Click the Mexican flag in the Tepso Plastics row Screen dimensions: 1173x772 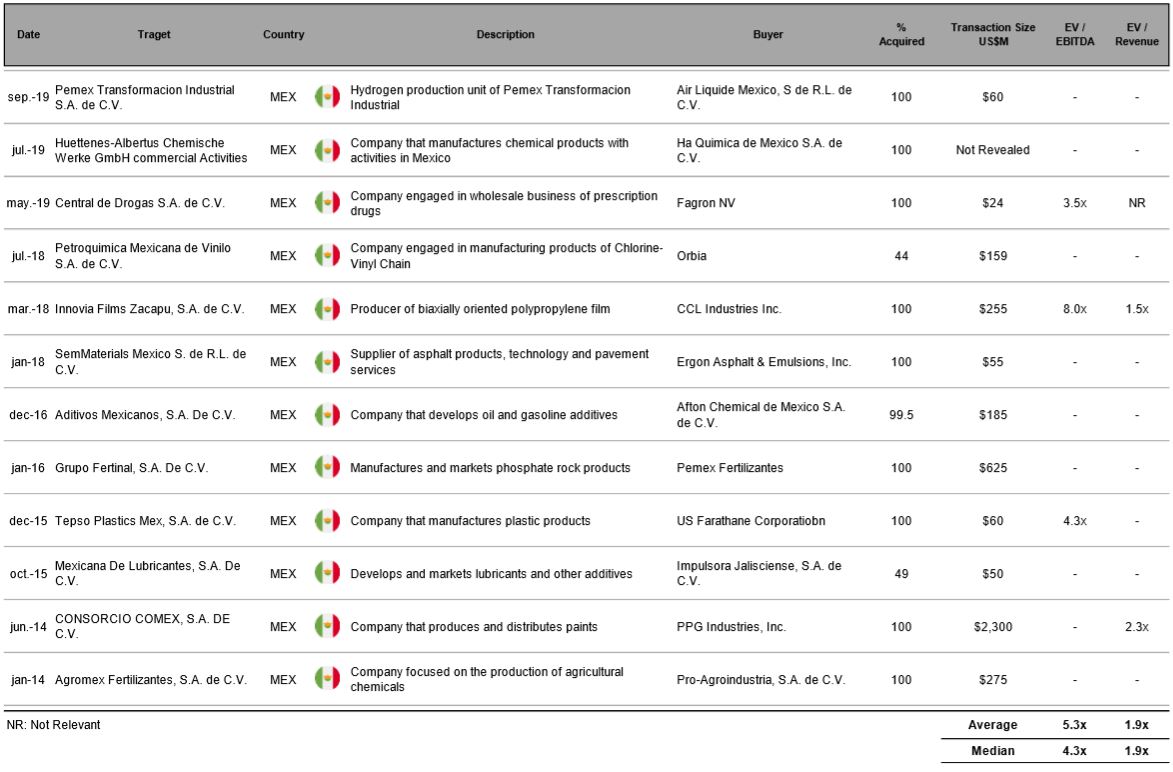tap(328, 521)
